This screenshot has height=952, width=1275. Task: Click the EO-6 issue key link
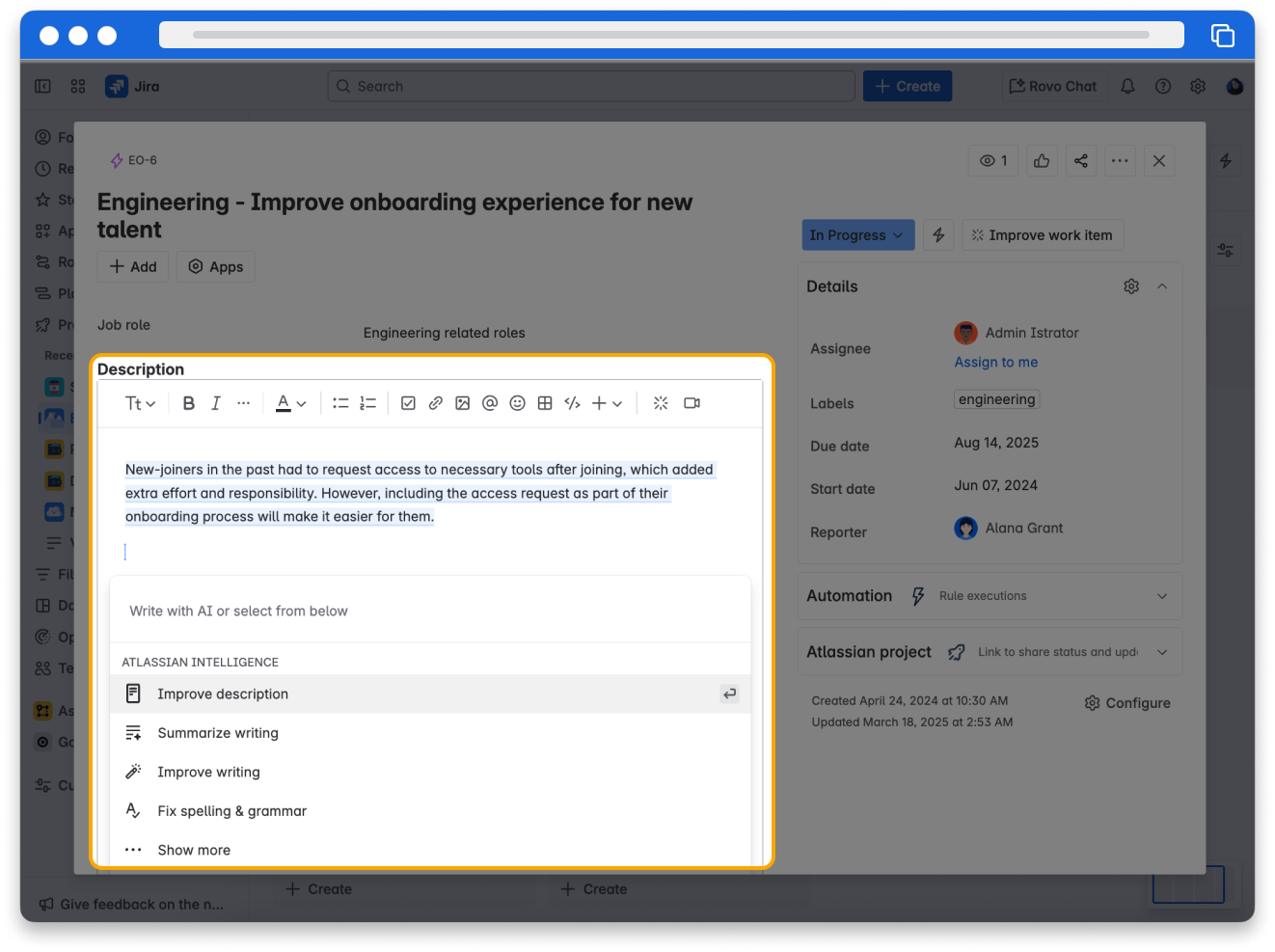[x=143, y=160]
